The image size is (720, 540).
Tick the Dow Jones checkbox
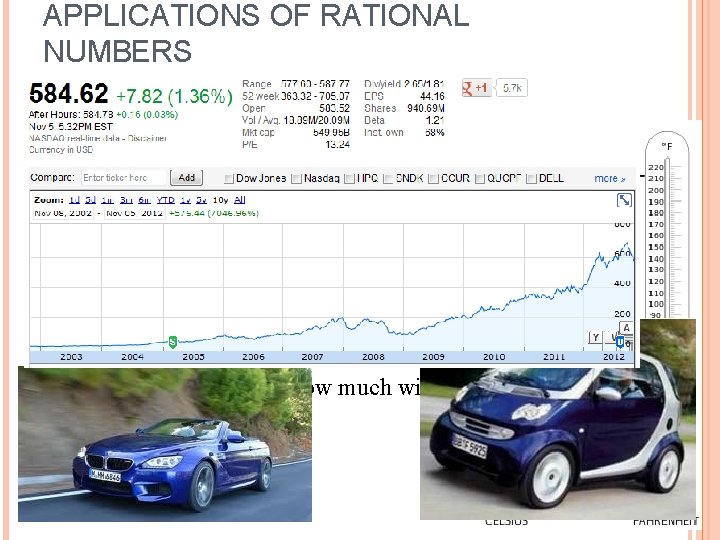[x=229, y=179]
